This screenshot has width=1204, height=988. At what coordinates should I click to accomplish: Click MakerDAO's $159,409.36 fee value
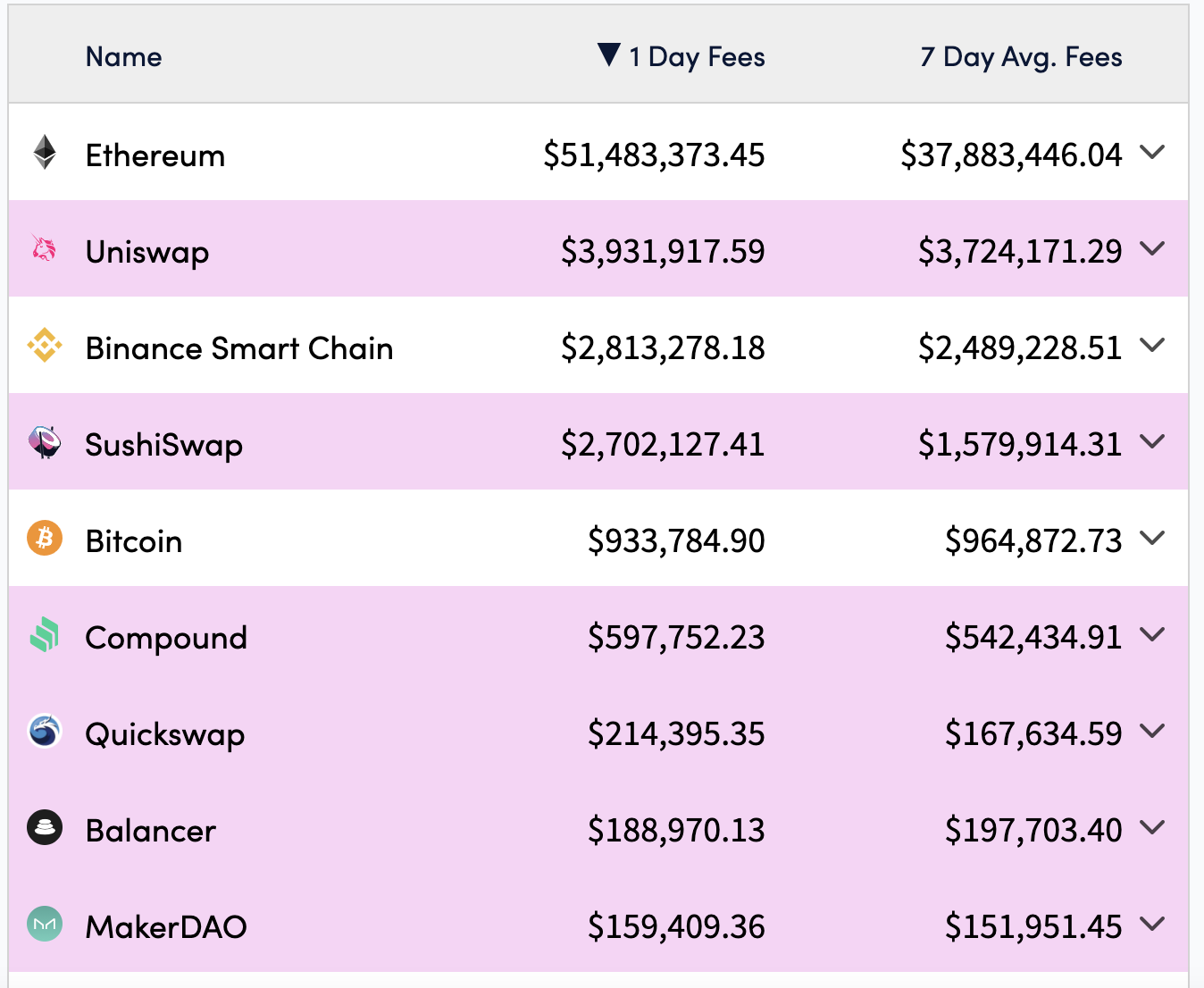677,927
